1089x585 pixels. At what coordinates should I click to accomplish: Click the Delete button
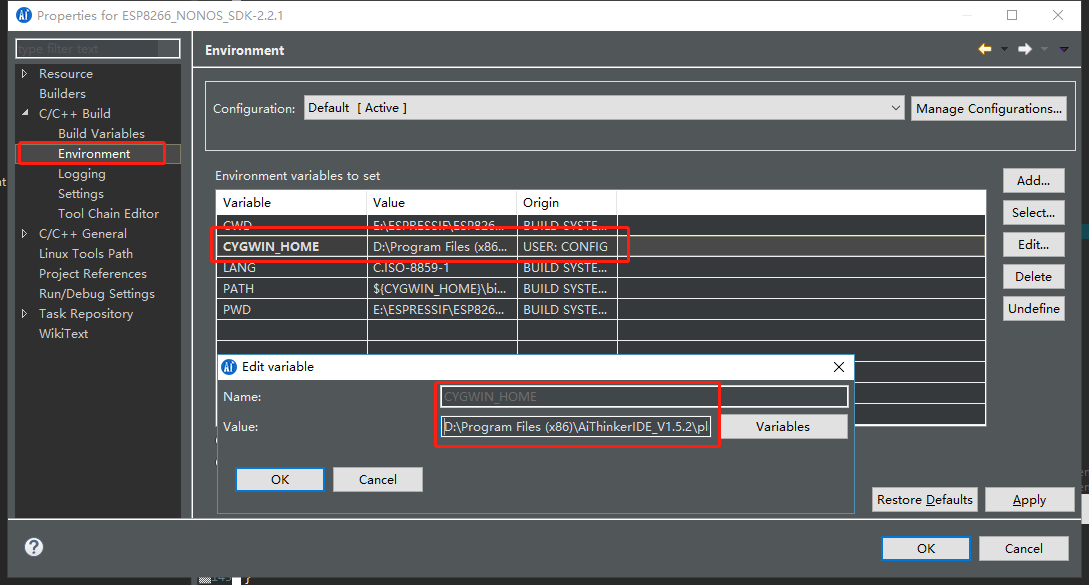point(1033,277)
